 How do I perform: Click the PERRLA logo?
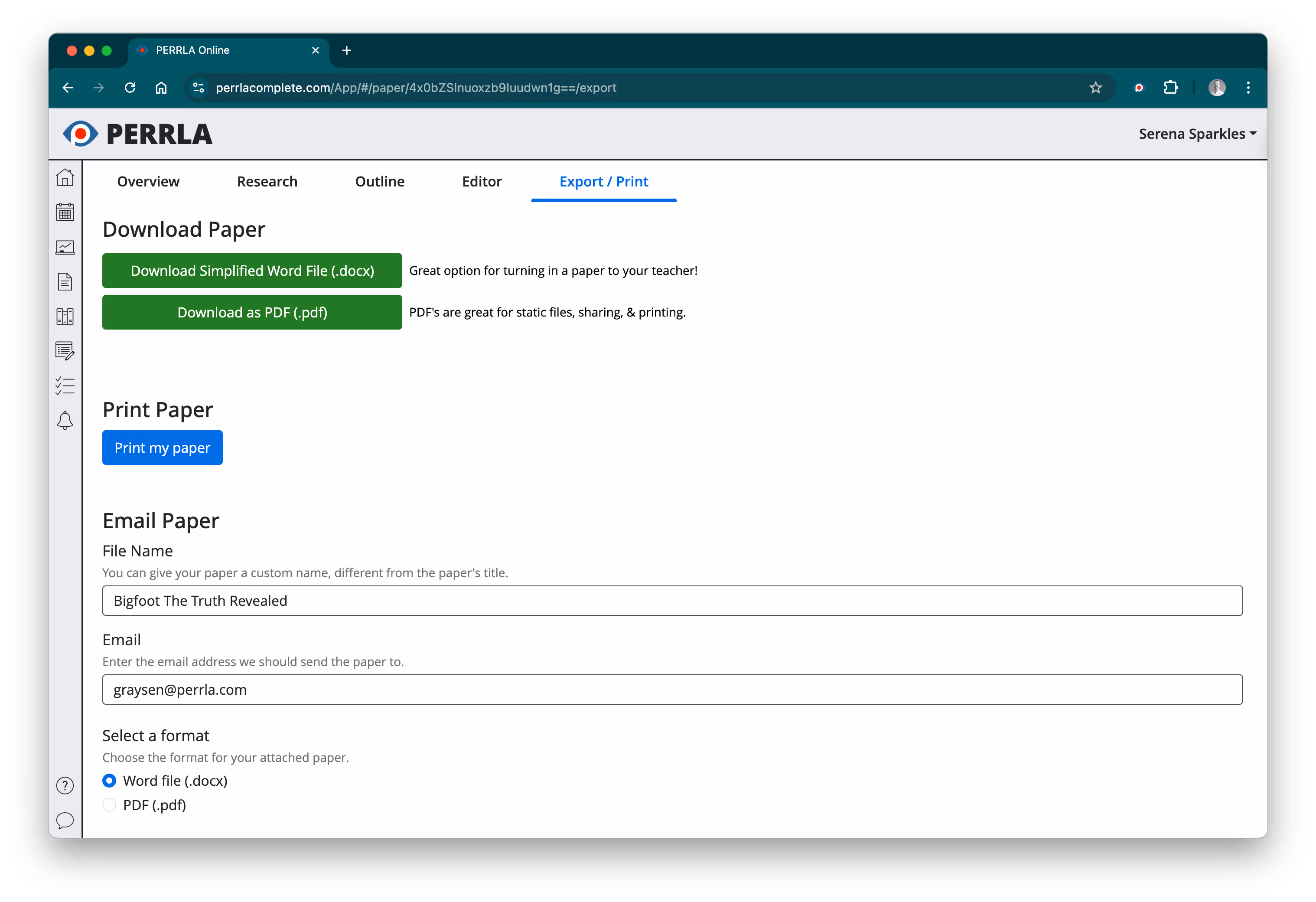pos(137,134)
